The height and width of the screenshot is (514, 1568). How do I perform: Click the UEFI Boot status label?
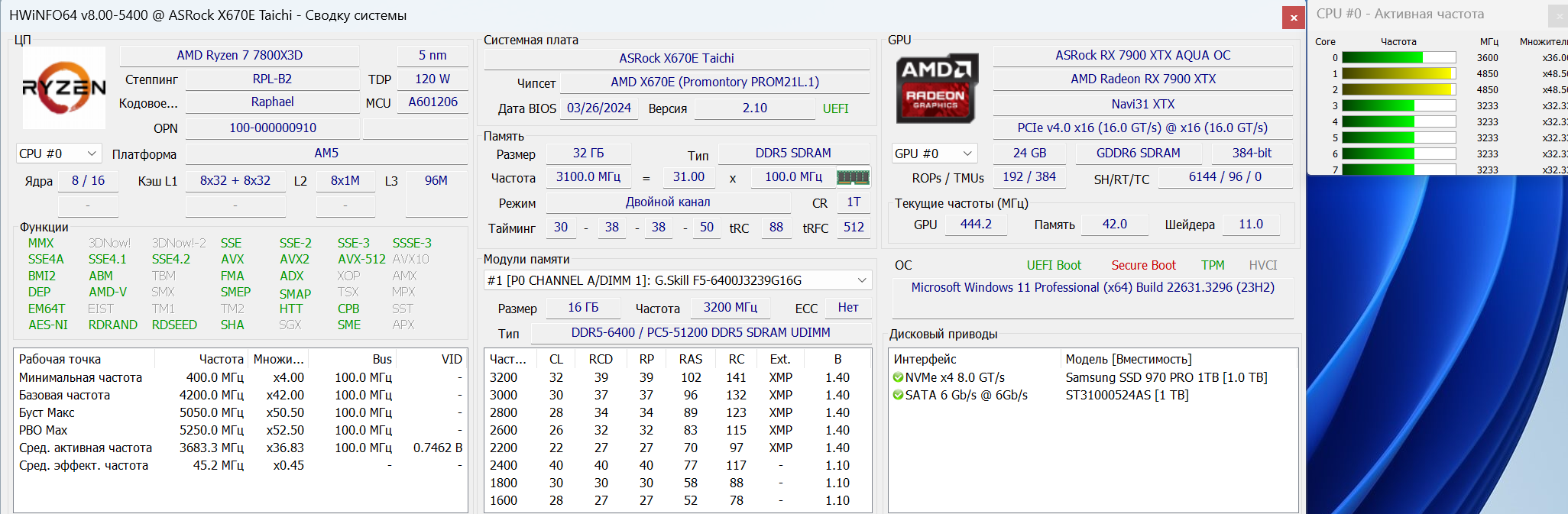(x=1054, y=265)
